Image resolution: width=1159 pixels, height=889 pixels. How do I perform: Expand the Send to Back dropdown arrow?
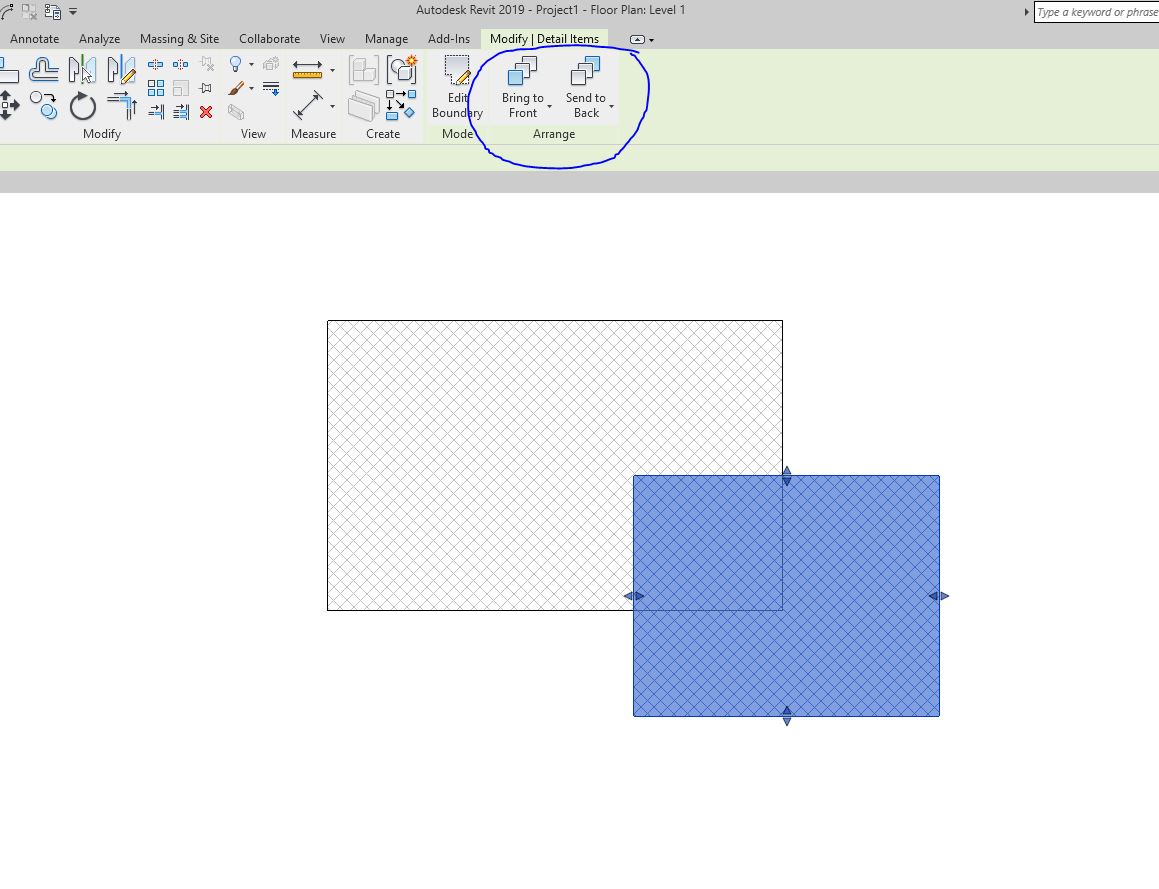coord(611,107)
